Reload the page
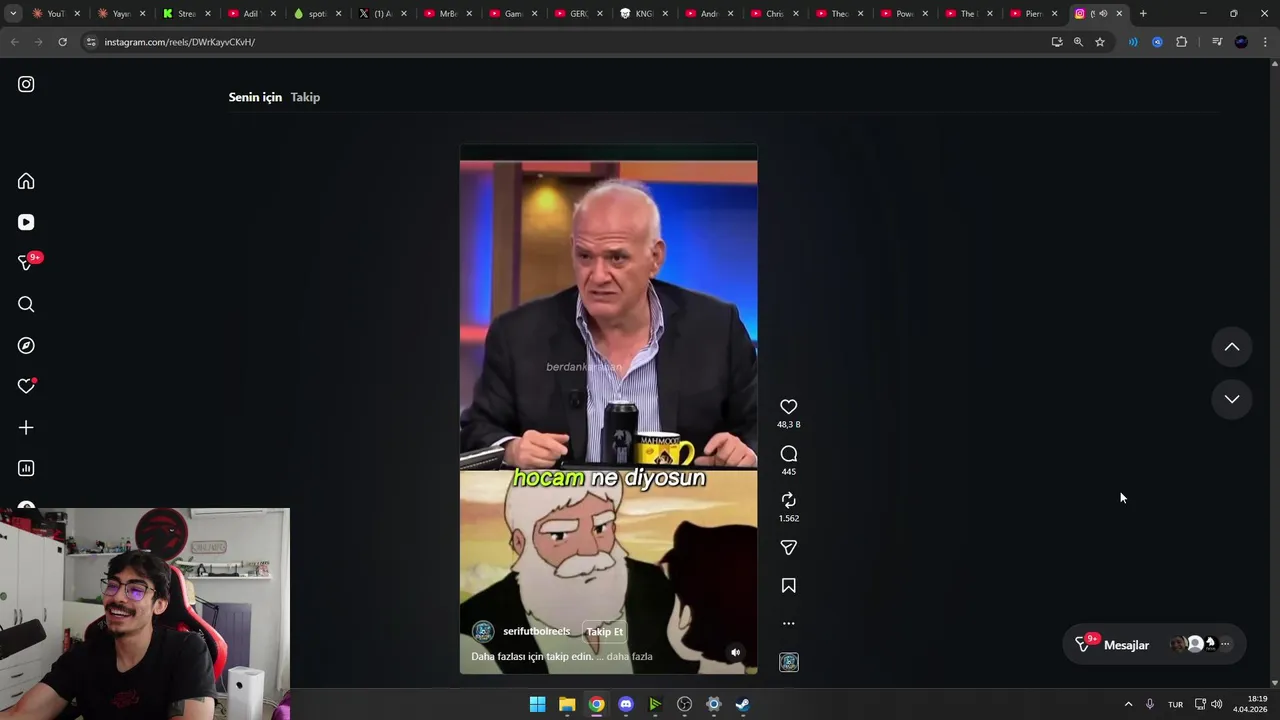Image resolution: width=1280 pixels, height=720 pixels. (62, 42)
